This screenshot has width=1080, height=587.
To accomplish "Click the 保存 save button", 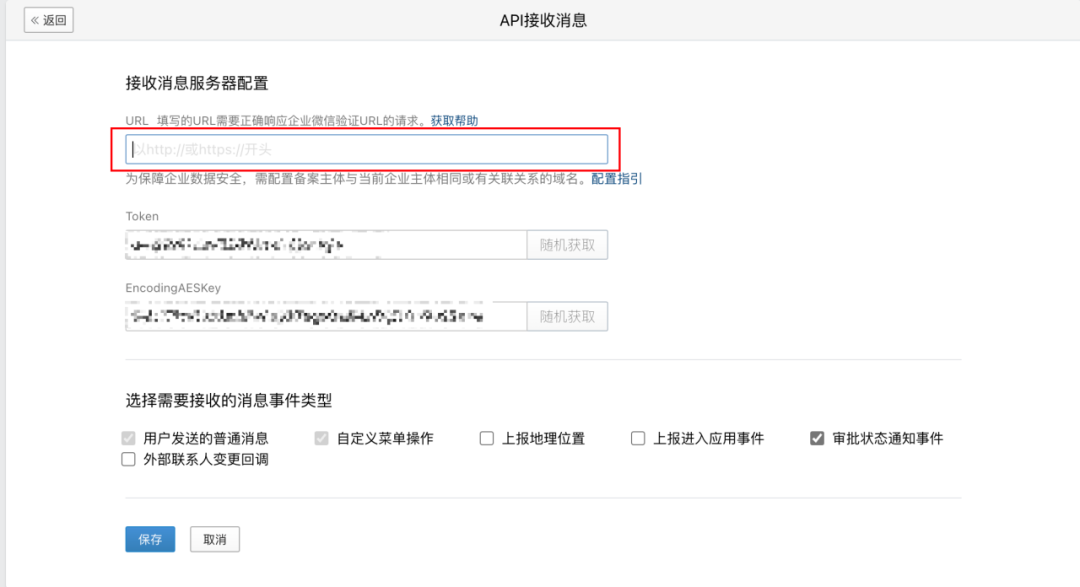I will tap(149, 539).
